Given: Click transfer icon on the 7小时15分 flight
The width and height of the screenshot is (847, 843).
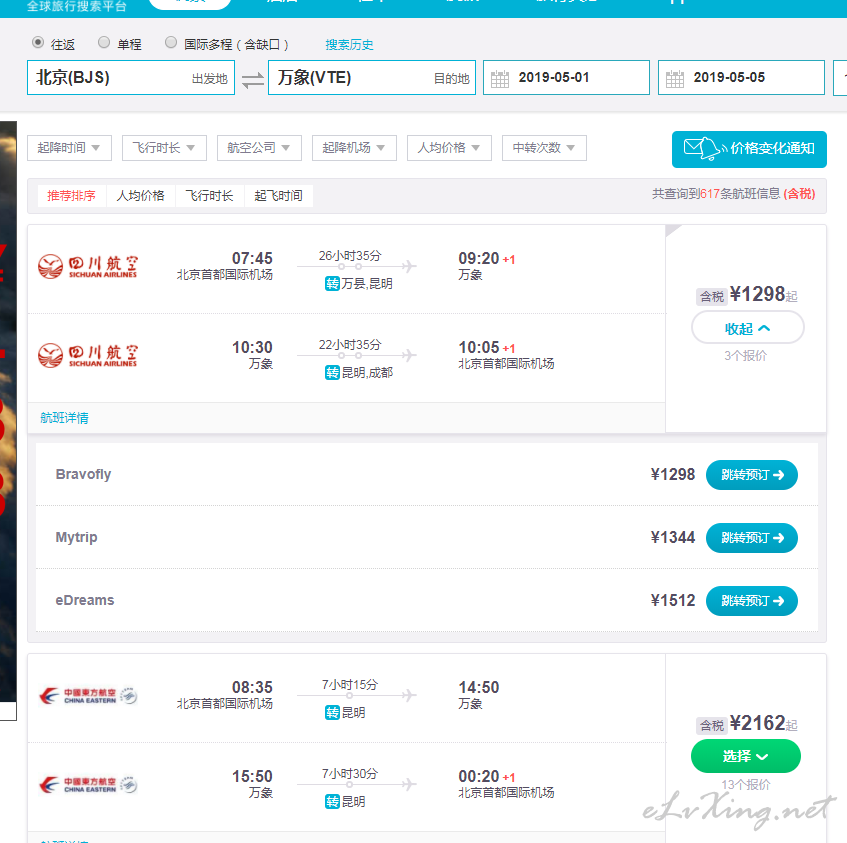Looking at the screenshot, I should (332, 713).
